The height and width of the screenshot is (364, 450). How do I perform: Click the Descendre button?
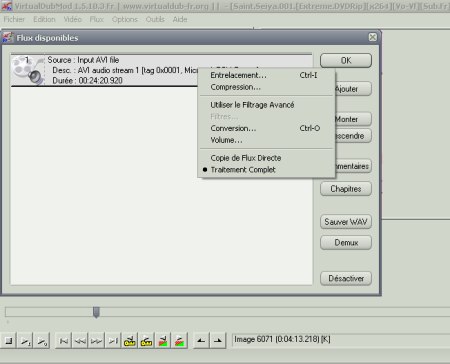coord(353,136)
